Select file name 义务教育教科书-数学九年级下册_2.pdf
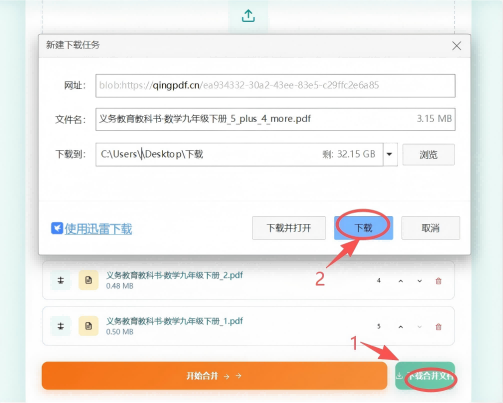The image size is (503, 403). click(x=174, y=275)
